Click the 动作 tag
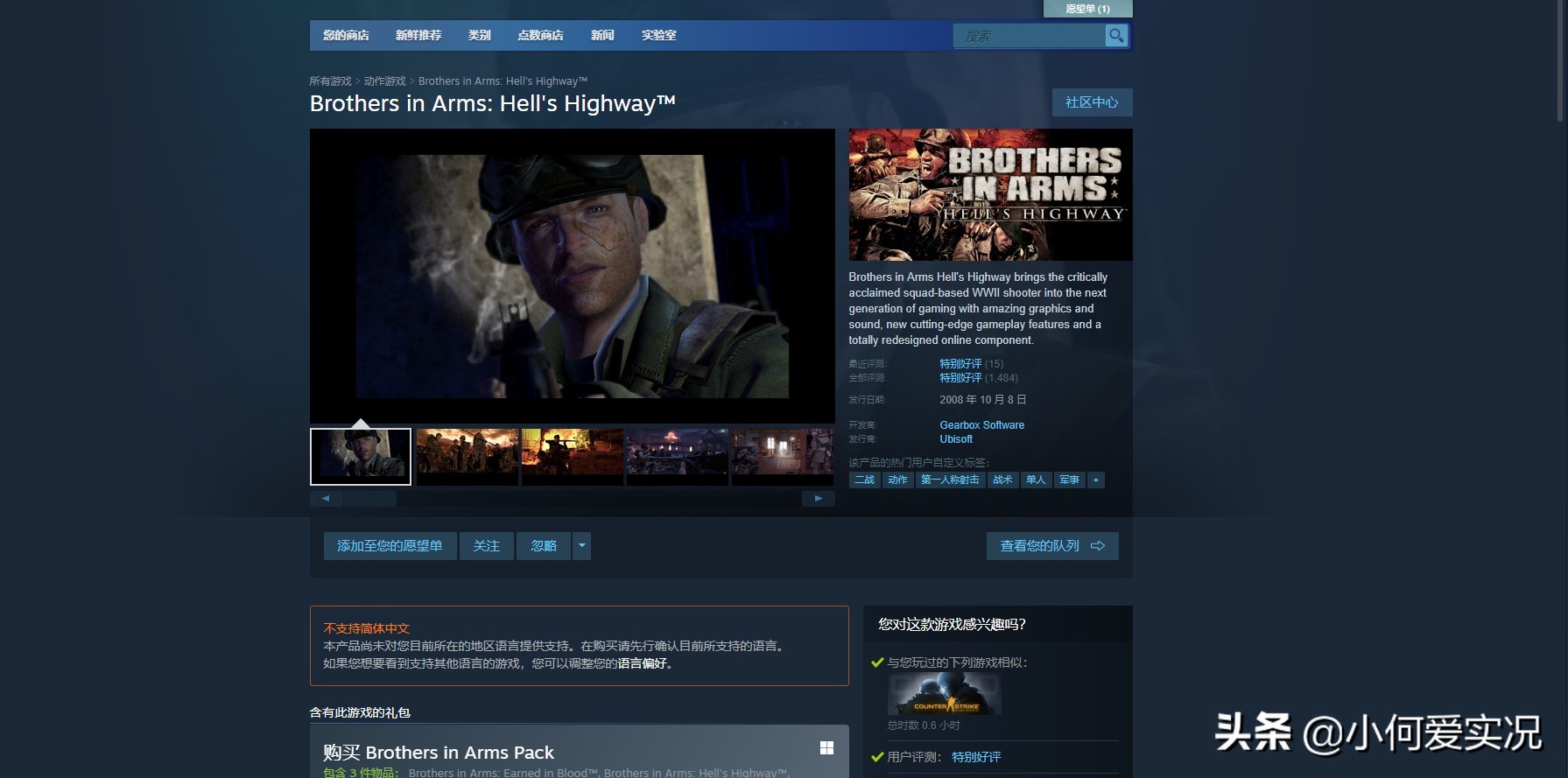Viewport: 1568px width, 778px height. 897,480
